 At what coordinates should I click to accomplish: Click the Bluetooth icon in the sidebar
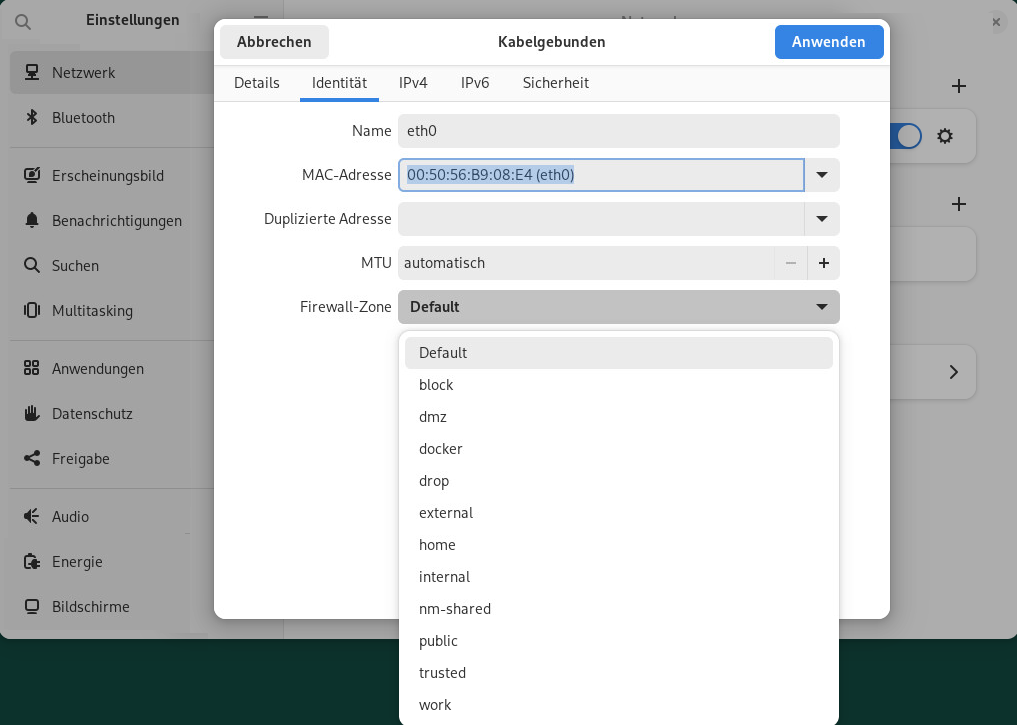pyautogui.click(x=32, y=118)
